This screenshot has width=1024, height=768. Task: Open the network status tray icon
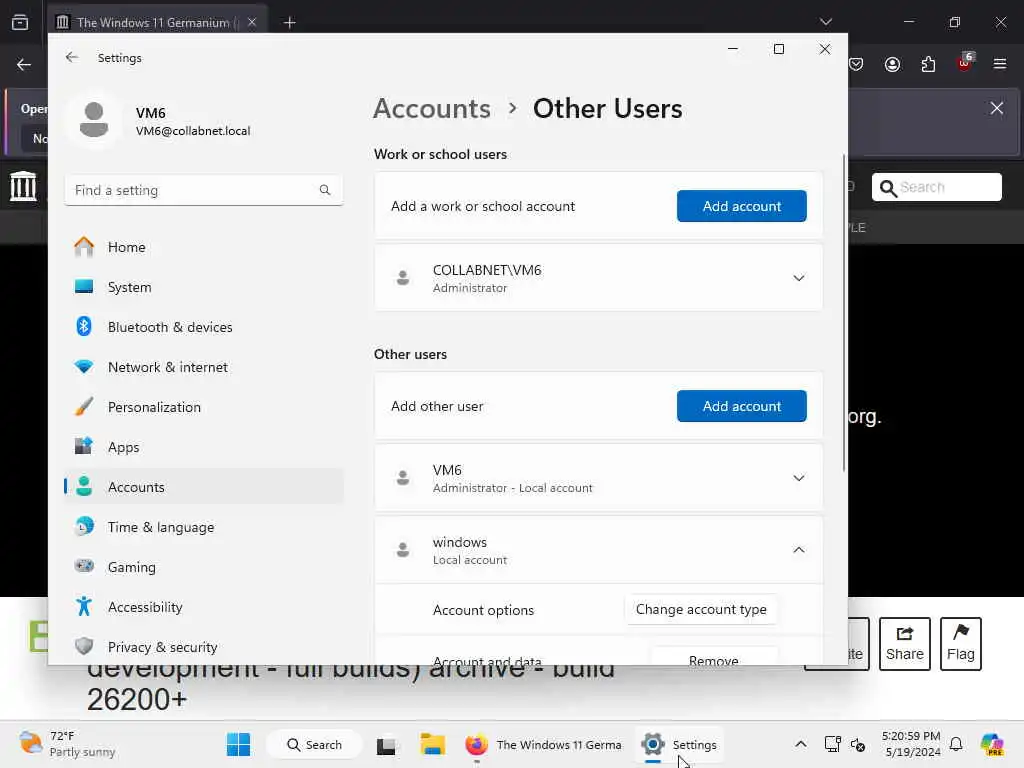pyautogui.click(x=832, y=744)
